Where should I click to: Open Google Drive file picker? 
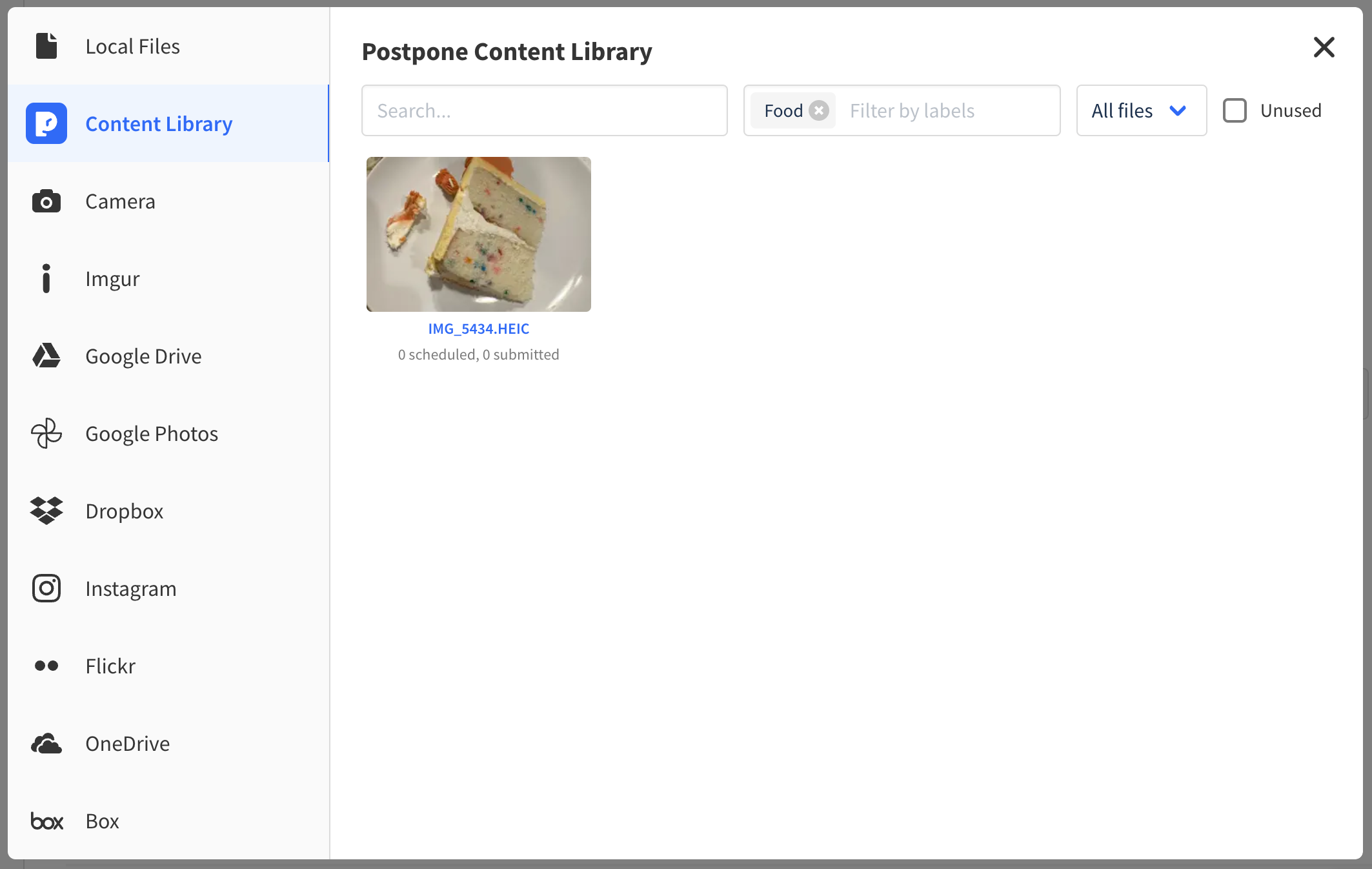pyautogui.click(x=46, y=356)
